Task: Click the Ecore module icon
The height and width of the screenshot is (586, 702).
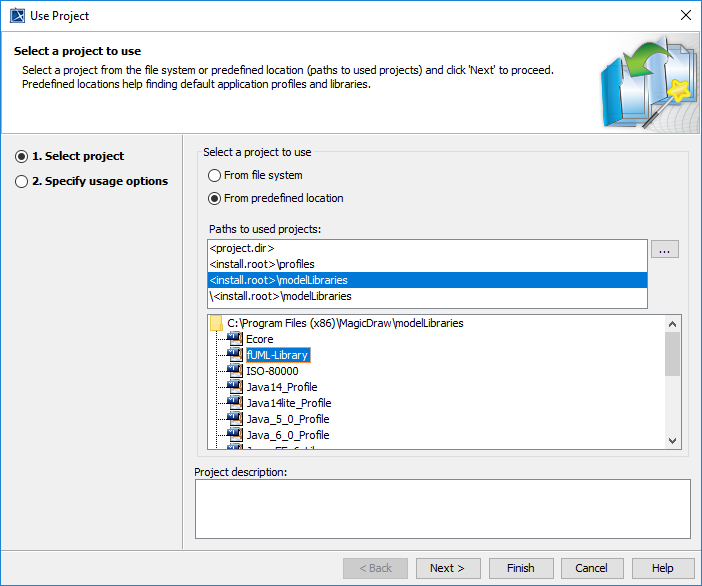Action: pos(235,339)
